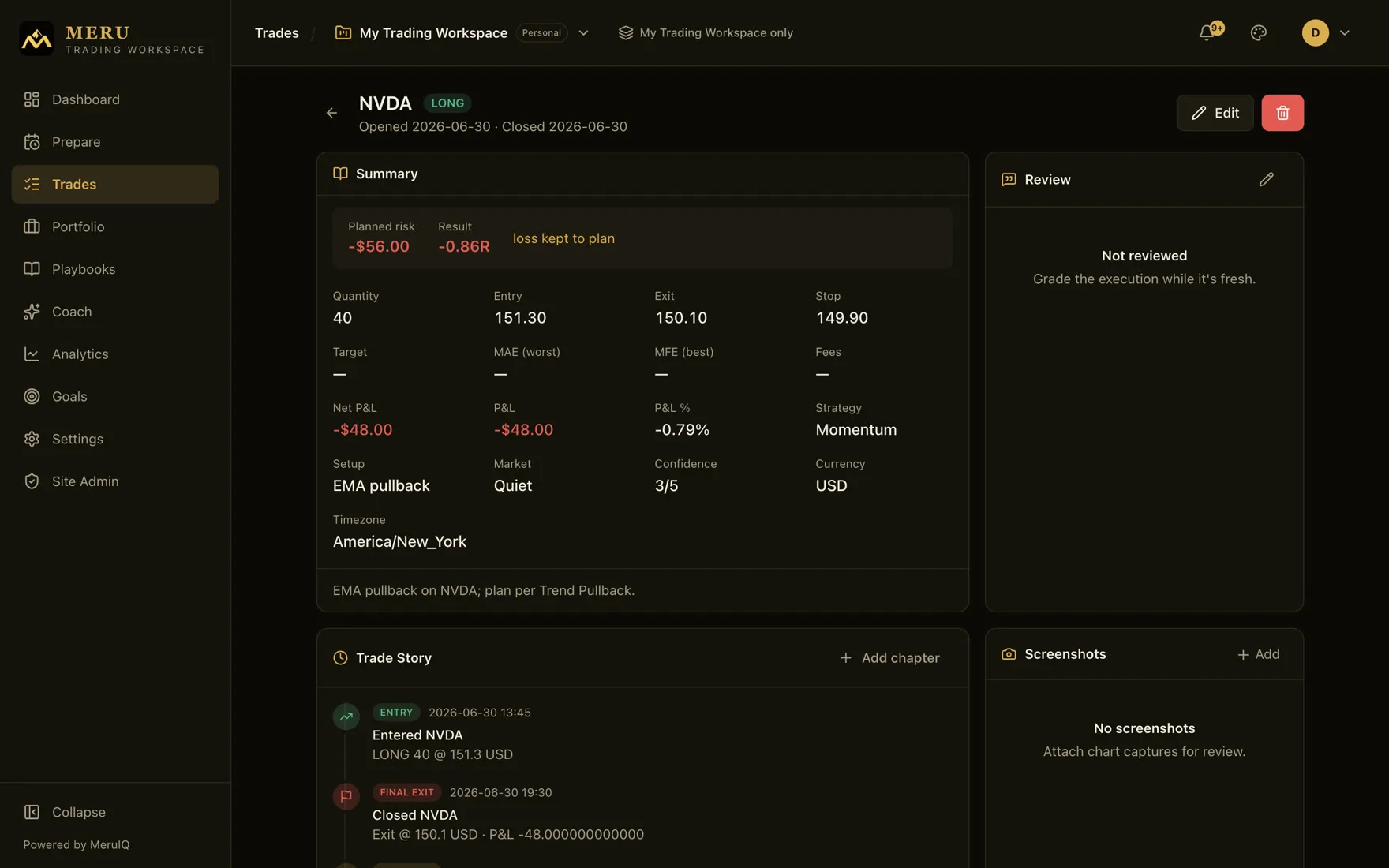Go to Portfolio

pos(114,226)
